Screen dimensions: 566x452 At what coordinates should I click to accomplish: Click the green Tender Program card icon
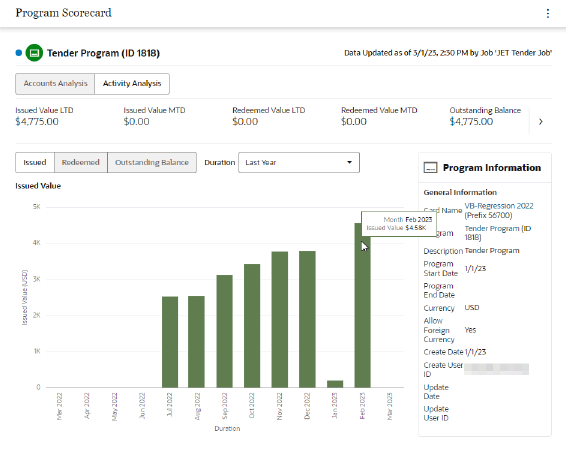pos(34,53)
